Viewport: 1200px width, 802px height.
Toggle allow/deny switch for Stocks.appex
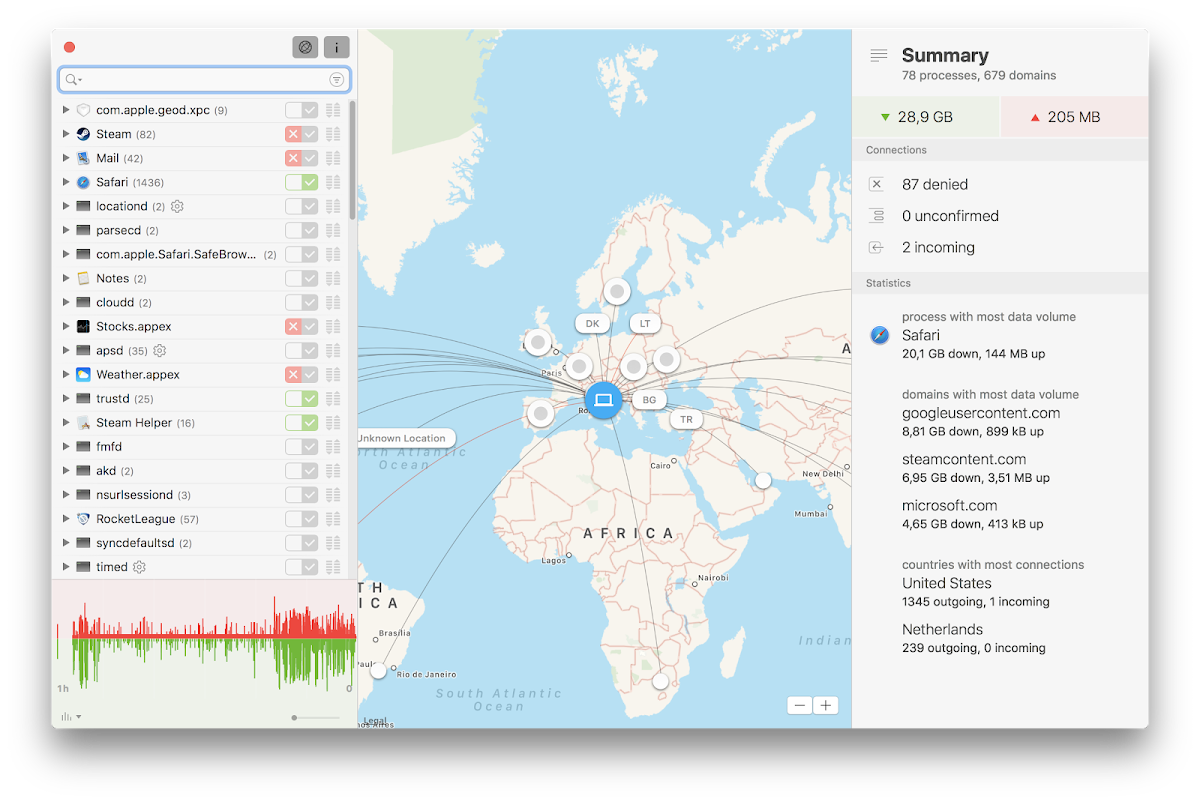(301, 326)
